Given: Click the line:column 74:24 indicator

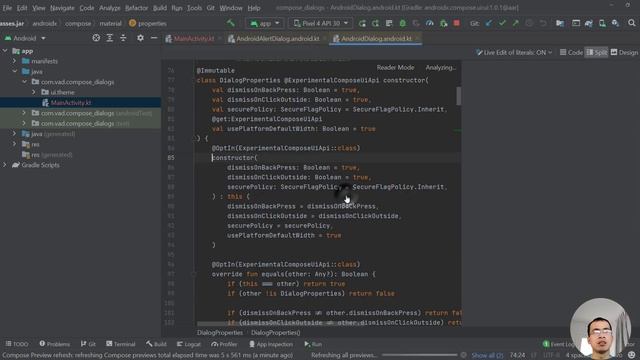Looking at the screenshot, I should pos(517,356).
